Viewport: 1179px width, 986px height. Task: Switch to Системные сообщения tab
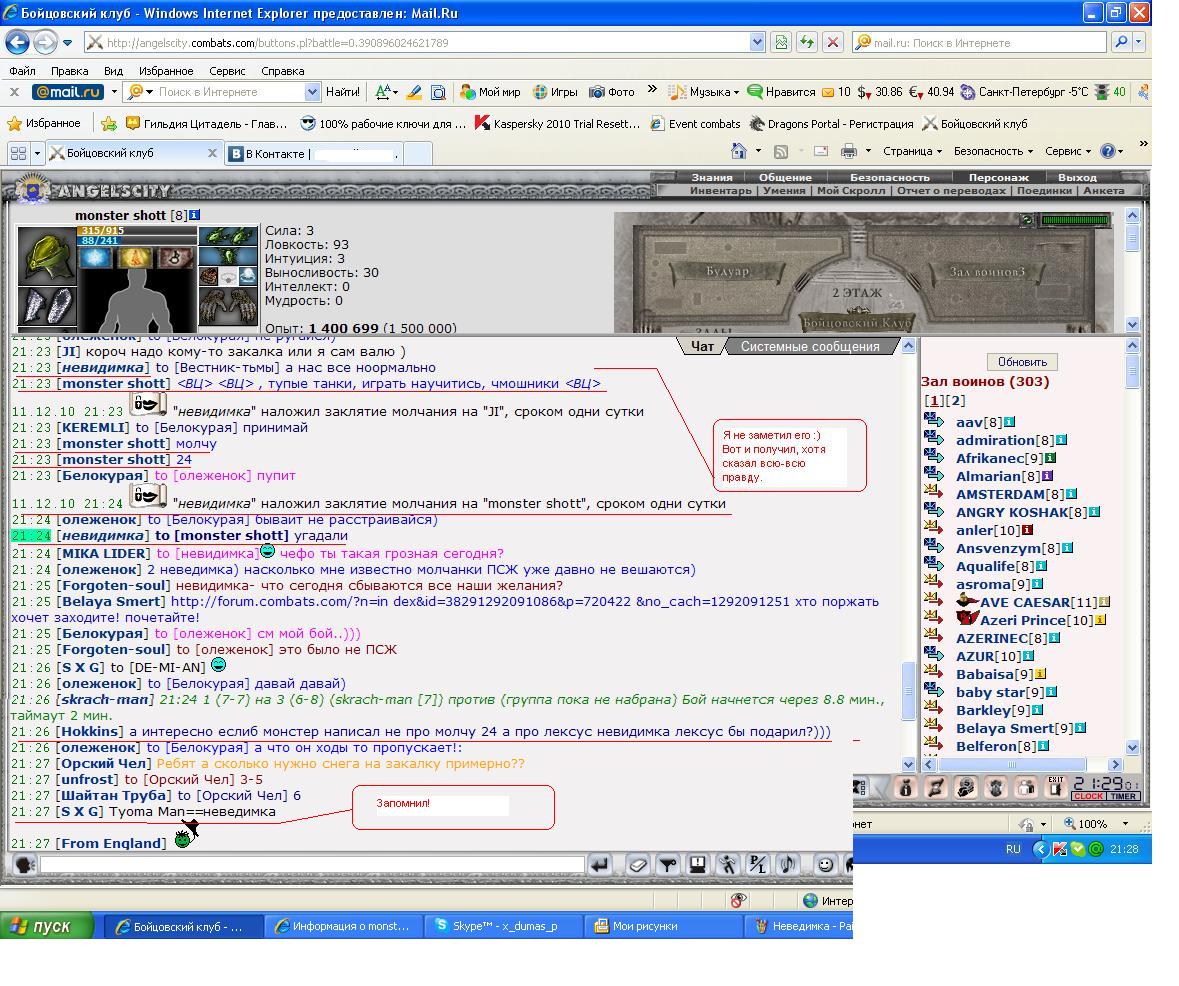click(810, 346)
